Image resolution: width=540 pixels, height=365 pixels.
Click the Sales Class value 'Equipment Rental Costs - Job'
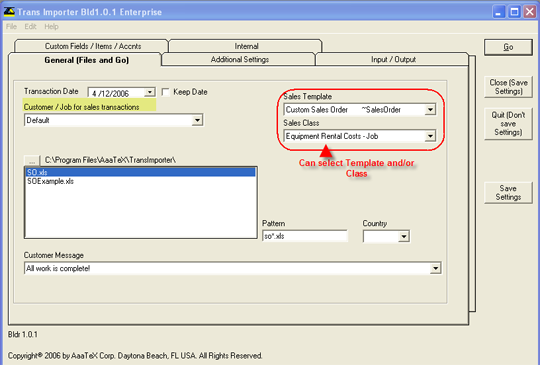click(332, 136)
